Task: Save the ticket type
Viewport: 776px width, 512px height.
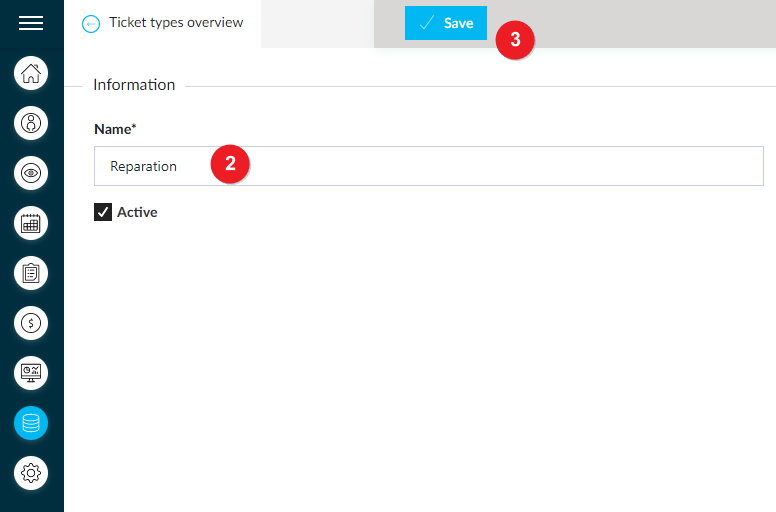Action: 445,23
